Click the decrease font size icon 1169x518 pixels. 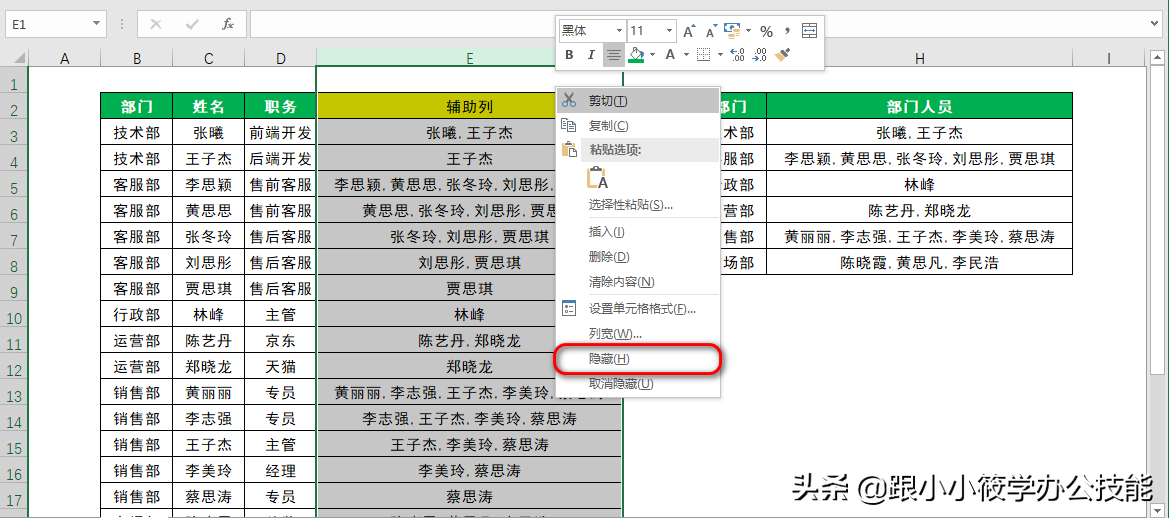(x=711, y=31)
